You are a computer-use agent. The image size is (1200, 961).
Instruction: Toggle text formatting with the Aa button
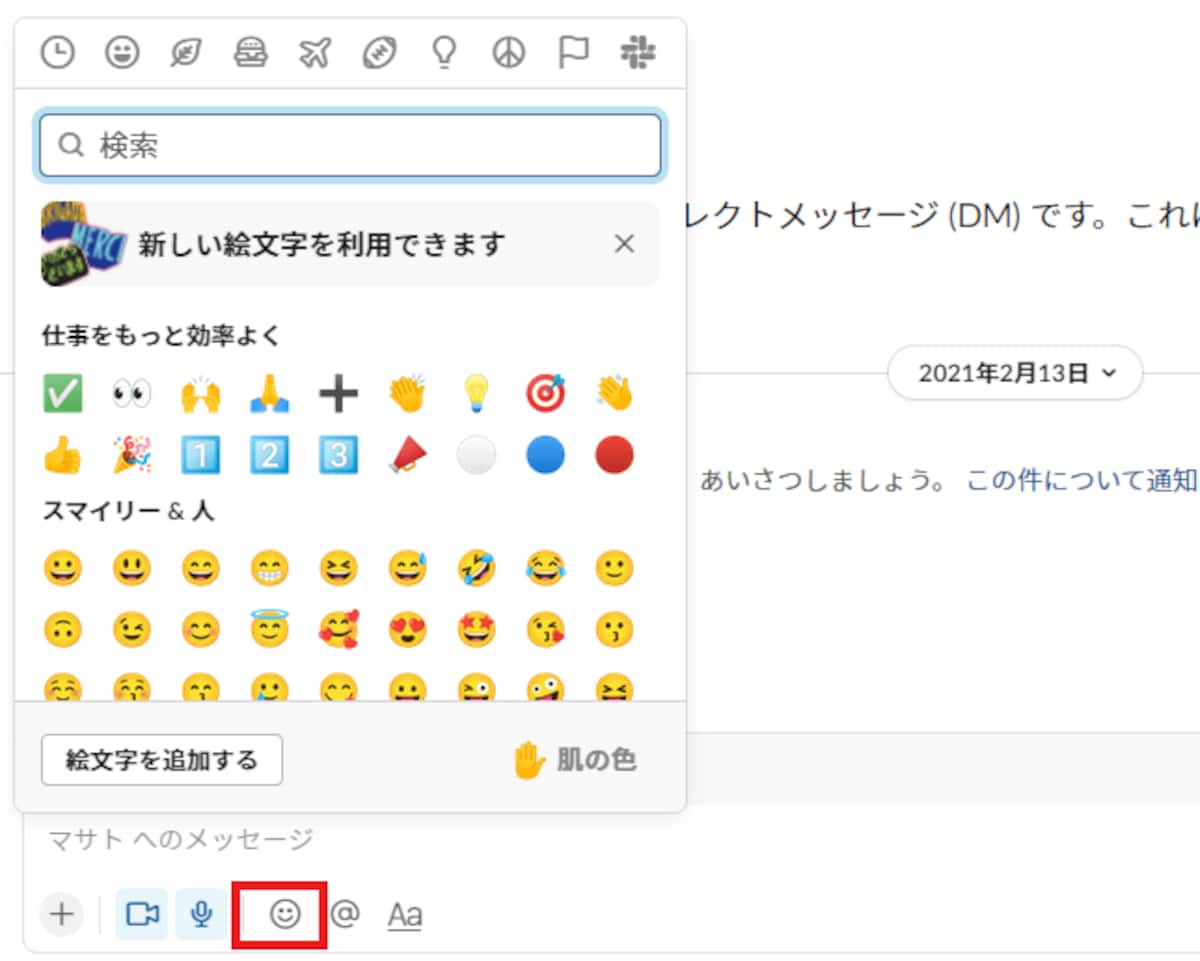[405, 914]
